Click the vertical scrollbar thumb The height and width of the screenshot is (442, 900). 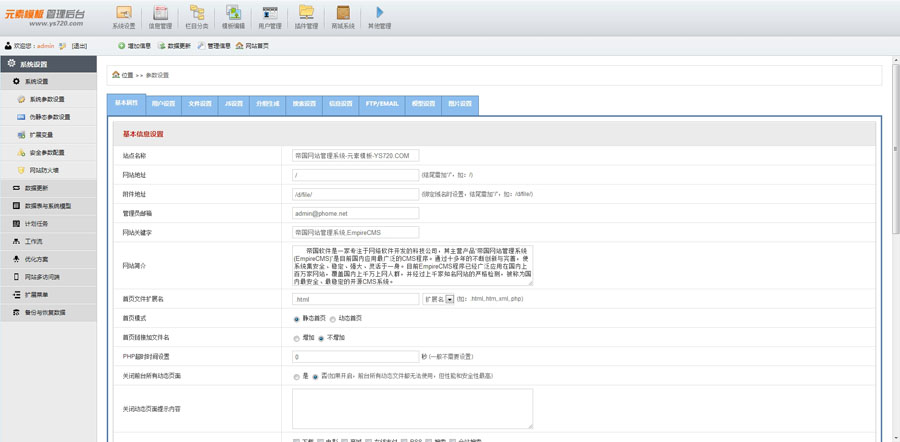pyautogui.click(x=895, y=151)
